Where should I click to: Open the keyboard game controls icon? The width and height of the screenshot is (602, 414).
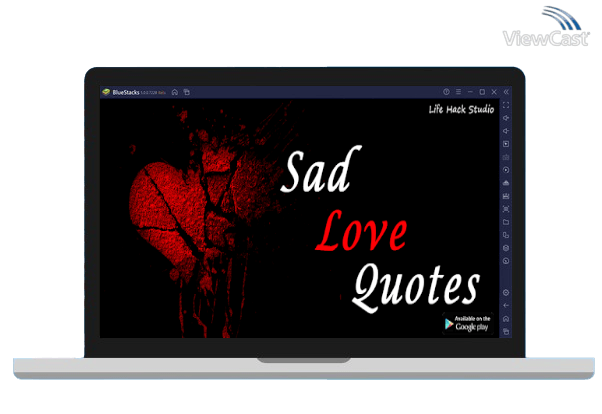pyautogui.click(x=506, y=157)
